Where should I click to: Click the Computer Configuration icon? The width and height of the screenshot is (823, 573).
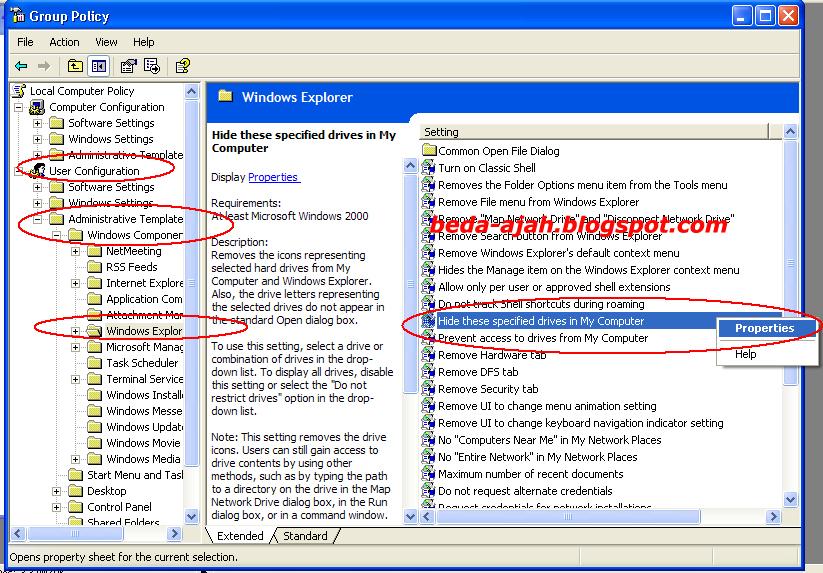pyautogui.click(x=37, y=107)
